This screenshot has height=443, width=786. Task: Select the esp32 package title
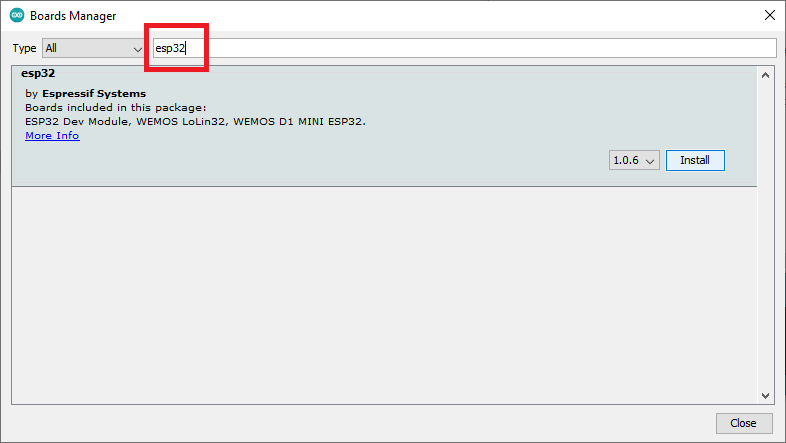coord(38,73)
